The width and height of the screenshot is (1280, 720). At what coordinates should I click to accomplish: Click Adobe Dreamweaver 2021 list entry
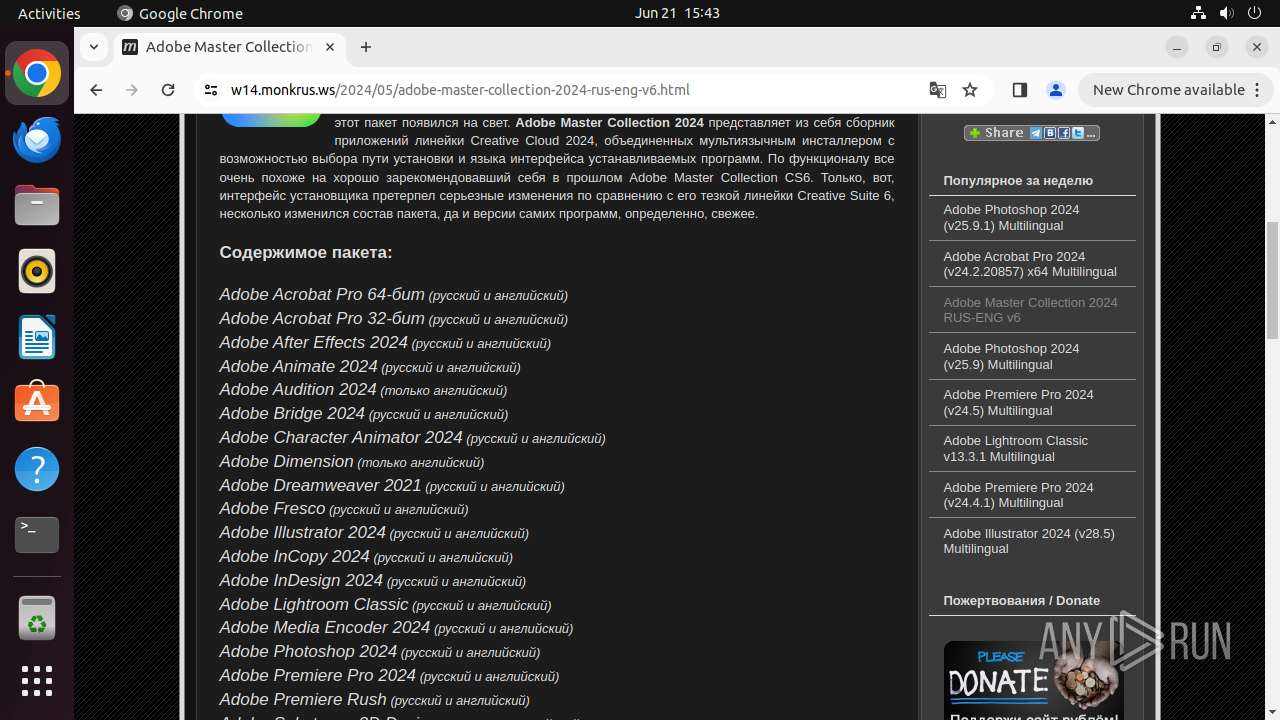pyautogui.click(x=392, y=485)
